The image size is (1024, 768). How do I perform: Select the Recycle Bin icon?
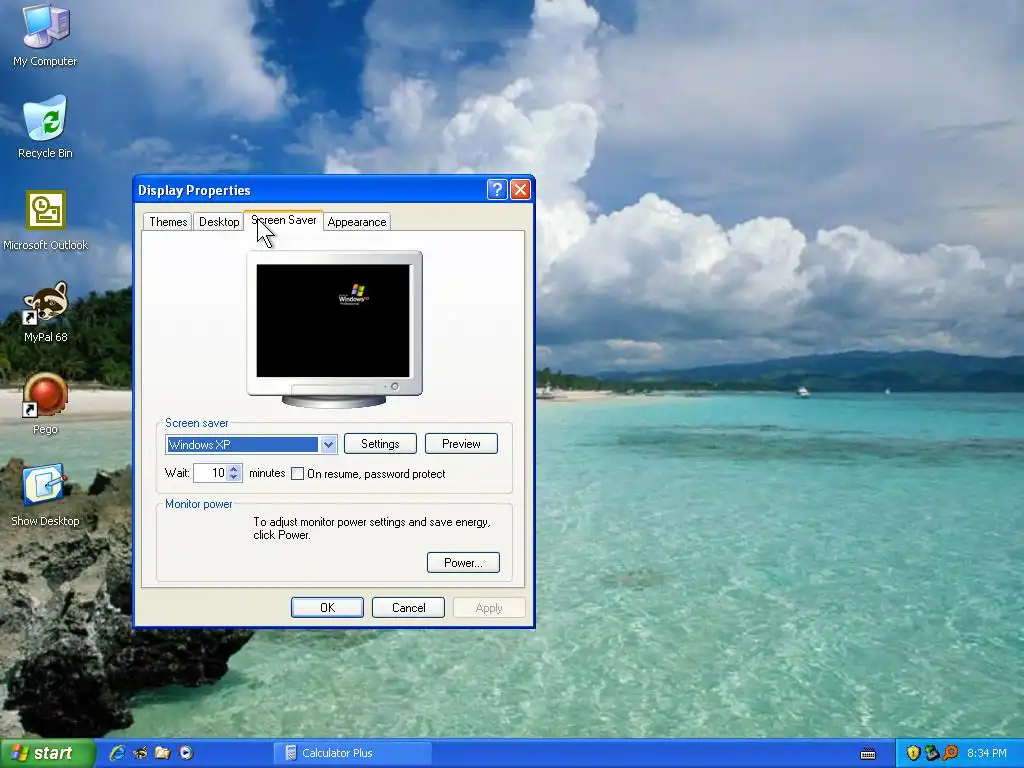pyautogui.click(x=45, y=127)
